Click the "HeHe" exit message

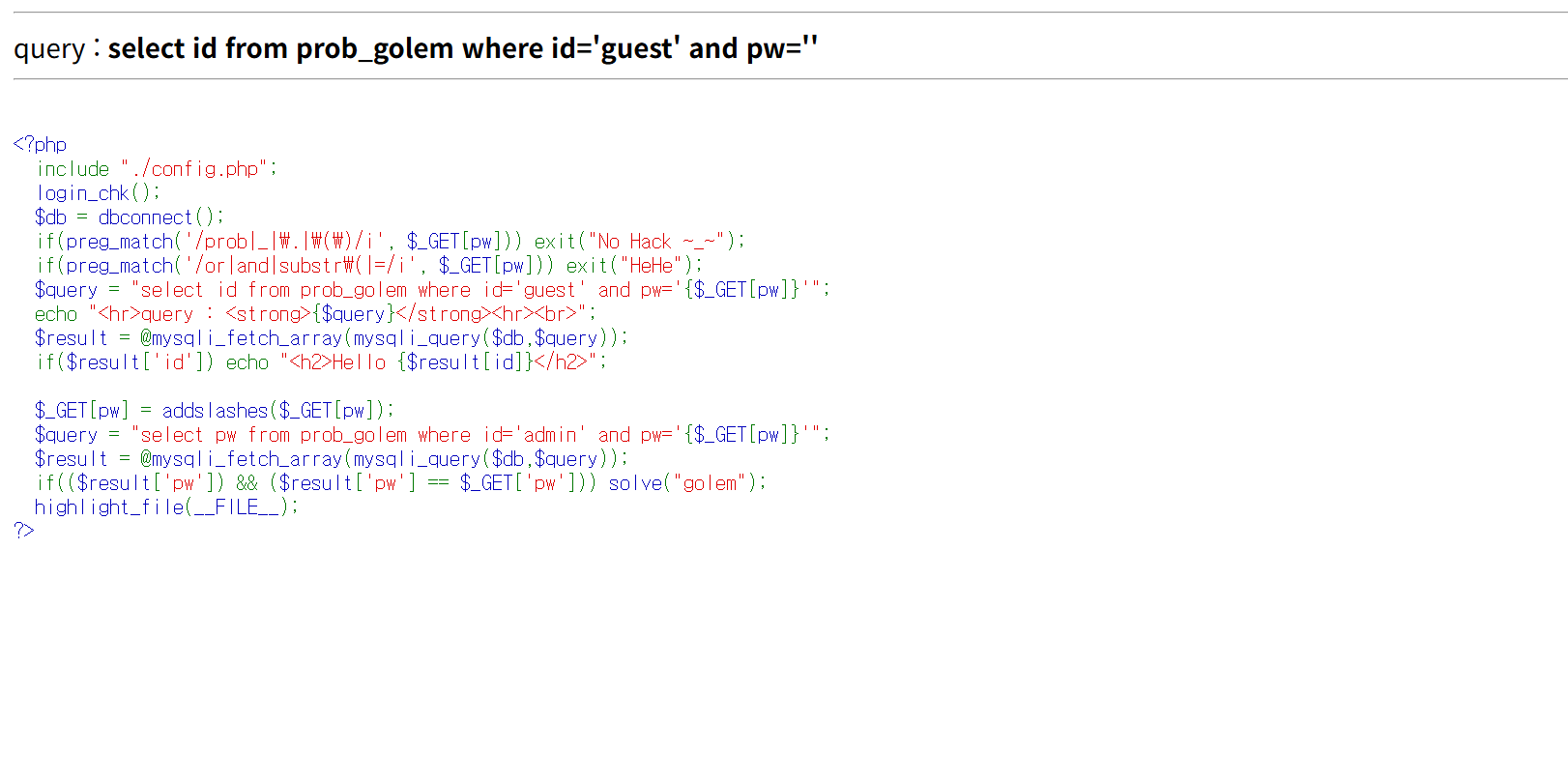pos(652,266)
